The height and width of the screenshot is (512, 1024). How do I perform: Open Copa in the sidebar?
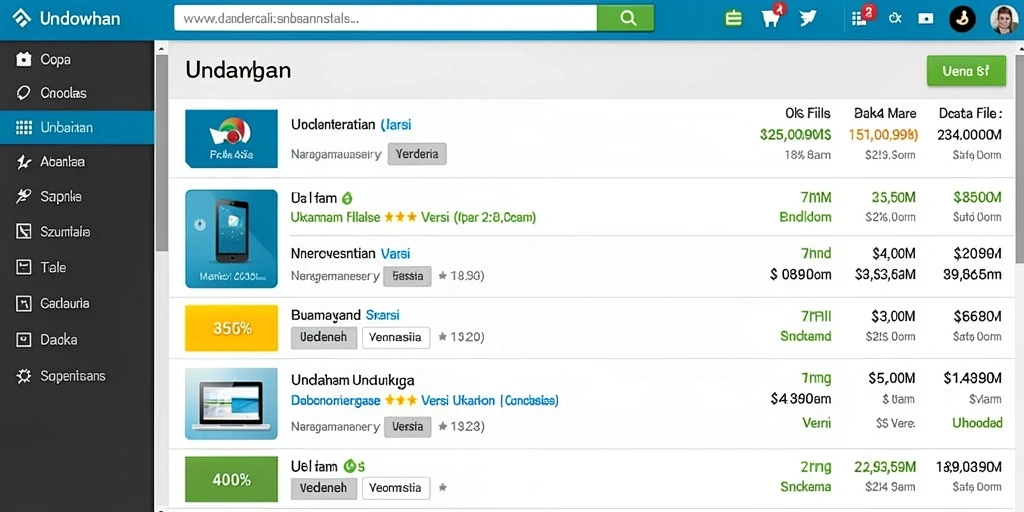click(77, 59)
